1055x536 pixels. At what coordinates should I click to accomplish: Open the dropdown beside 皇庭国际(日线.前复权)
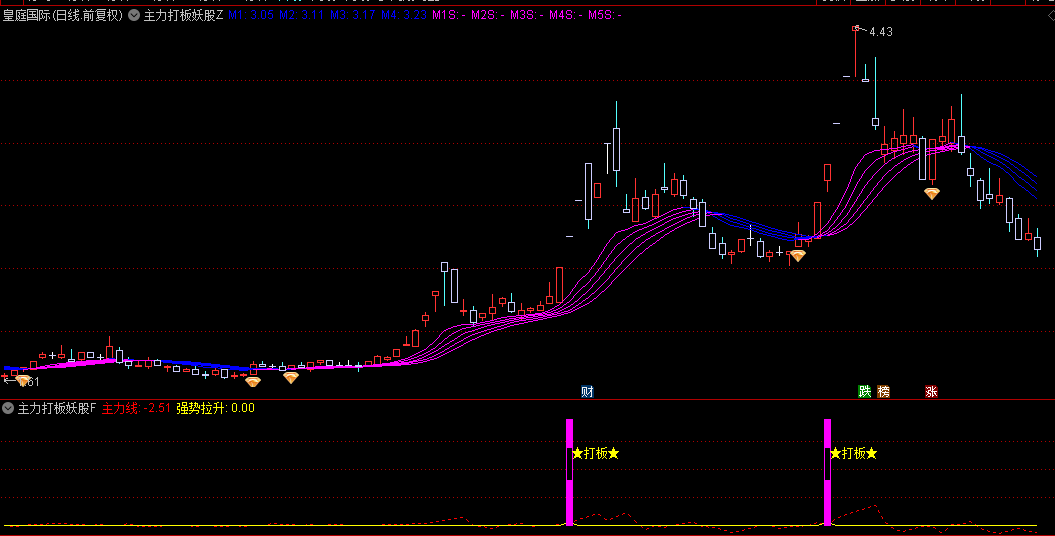[x=134, y=15]
